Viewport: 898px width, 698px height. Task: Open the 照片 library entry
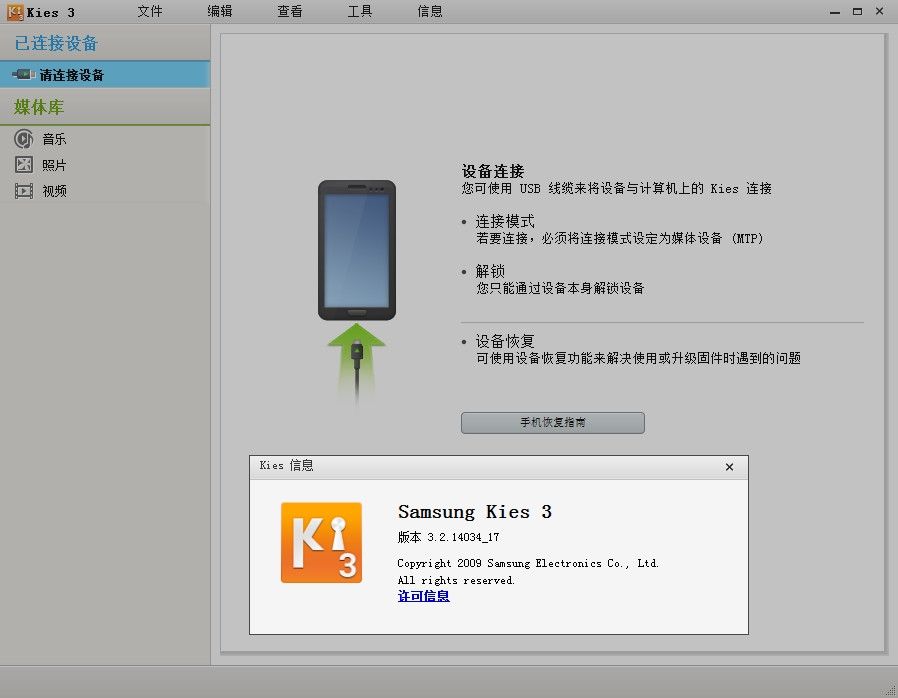click(54, 165)
